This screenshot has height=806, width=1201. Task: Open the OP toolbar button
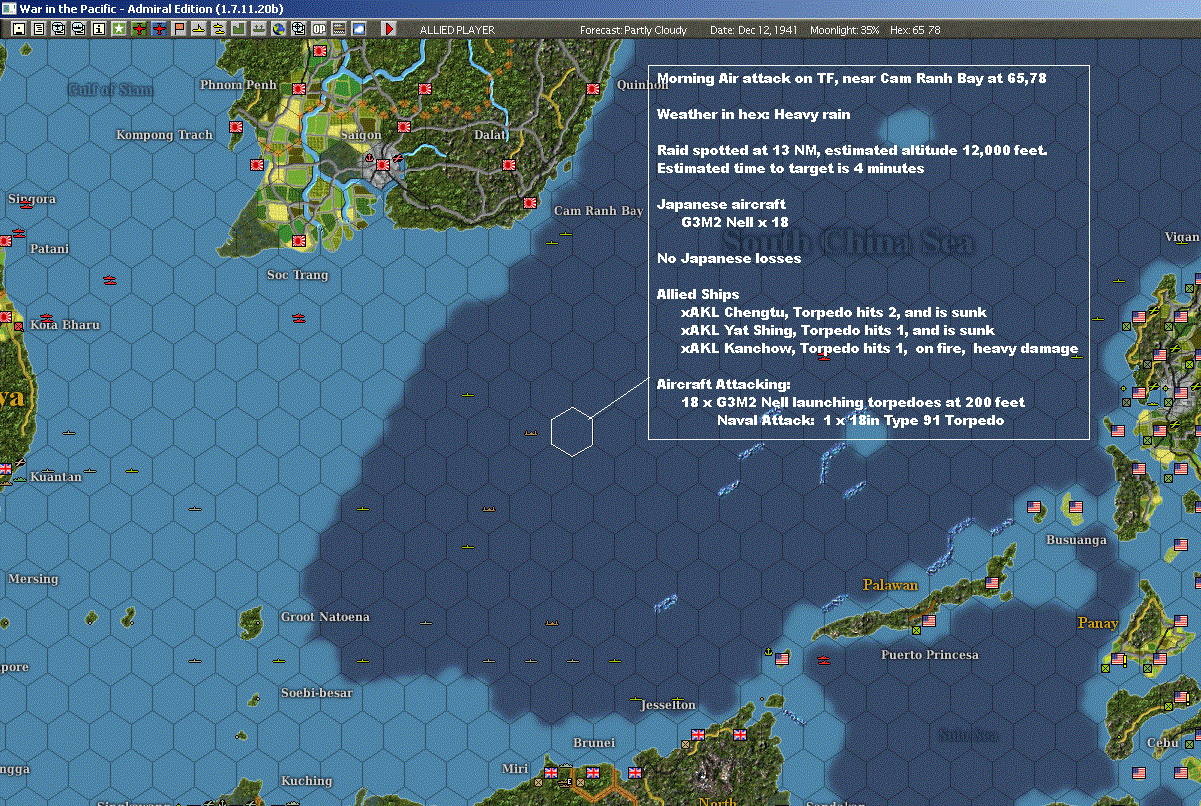[318, 29]
